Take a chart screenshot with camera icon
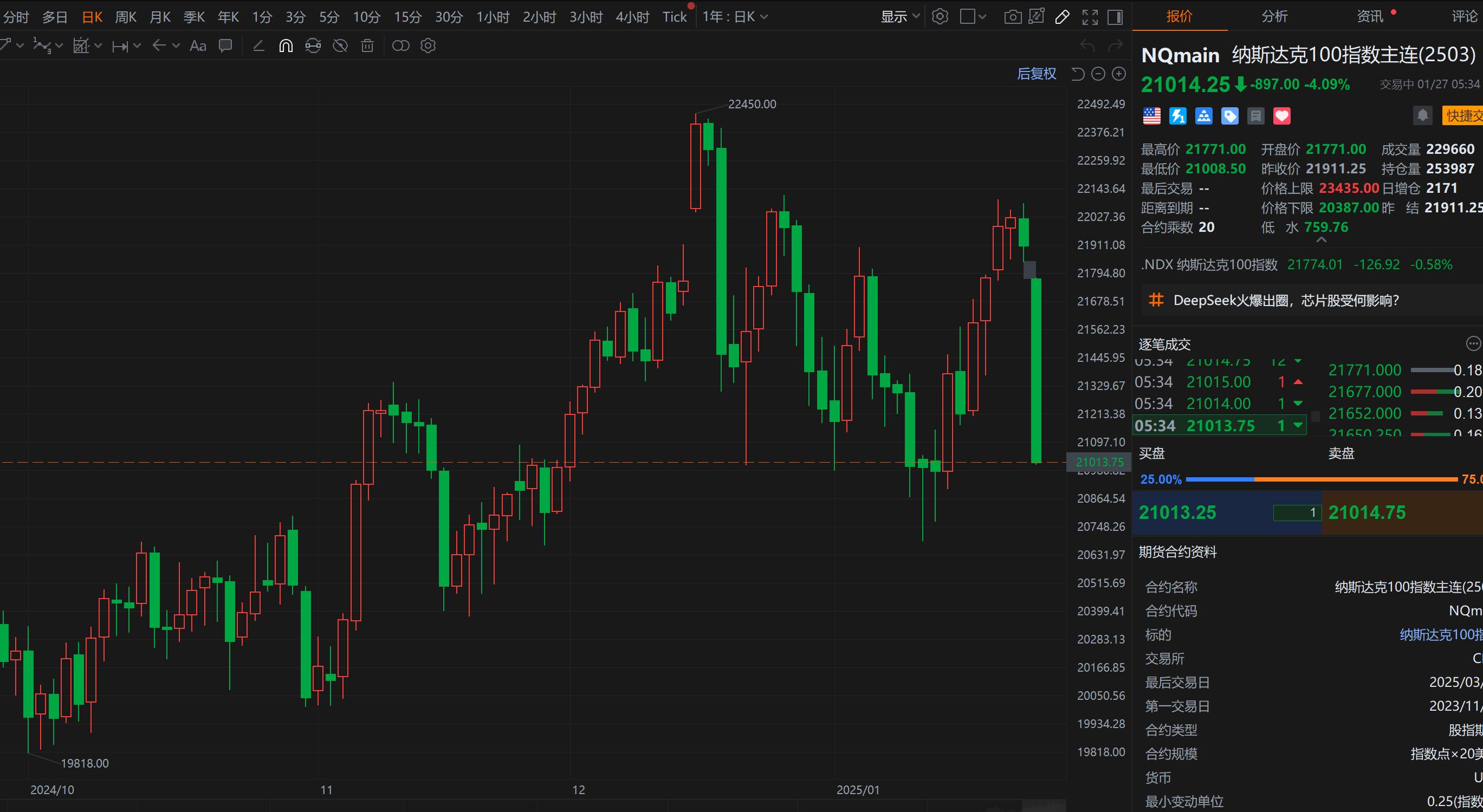This screenshot has height=812, width=1483. tap(1013, 17)
